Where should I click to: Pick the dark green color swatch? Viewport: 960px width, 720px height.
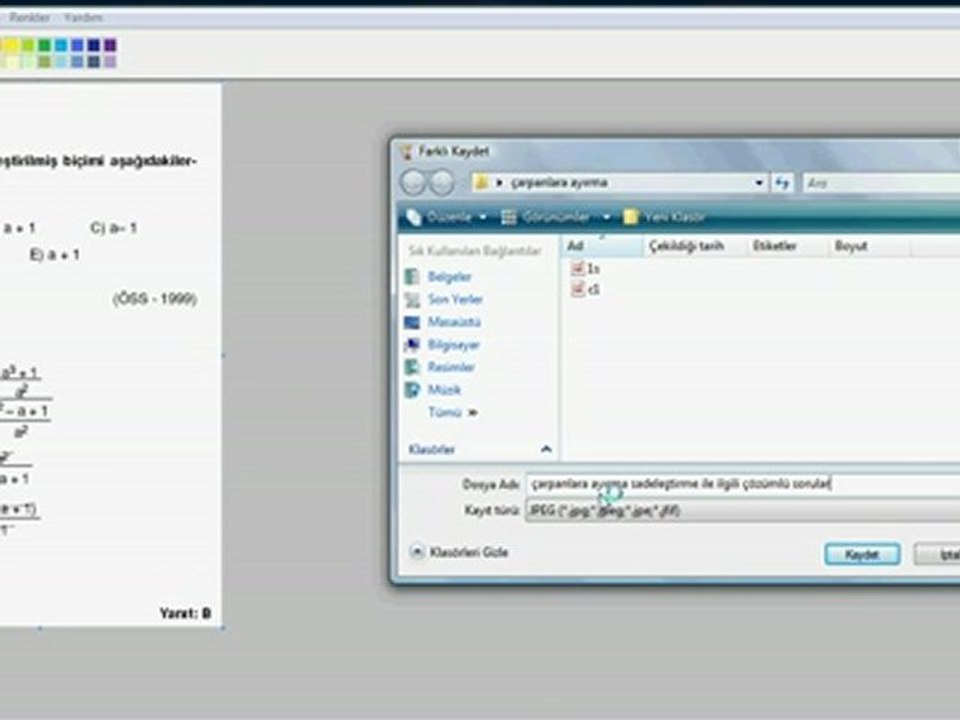click(x=44, y=45)
